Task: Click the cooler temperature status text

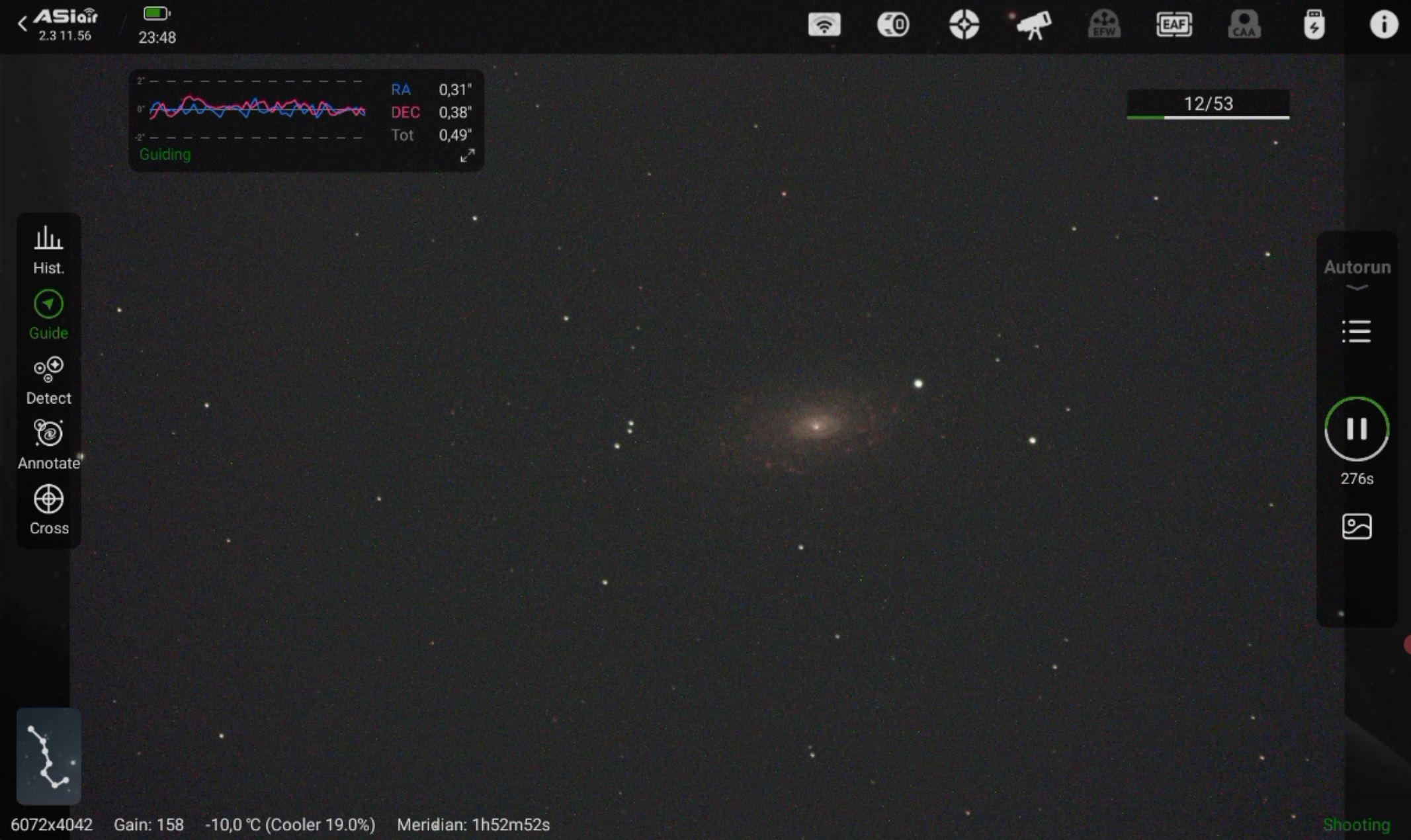Action: pos(290,825)
